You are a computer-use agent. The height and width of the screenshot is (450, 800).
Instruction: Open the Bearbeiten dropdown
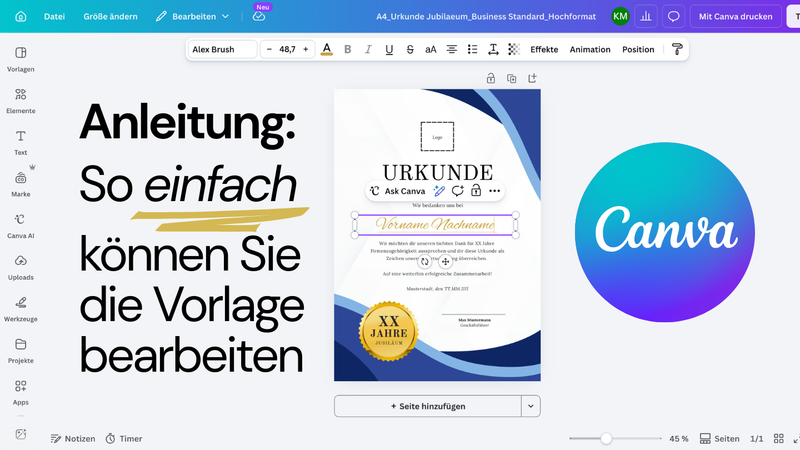[x=192, y=16]
